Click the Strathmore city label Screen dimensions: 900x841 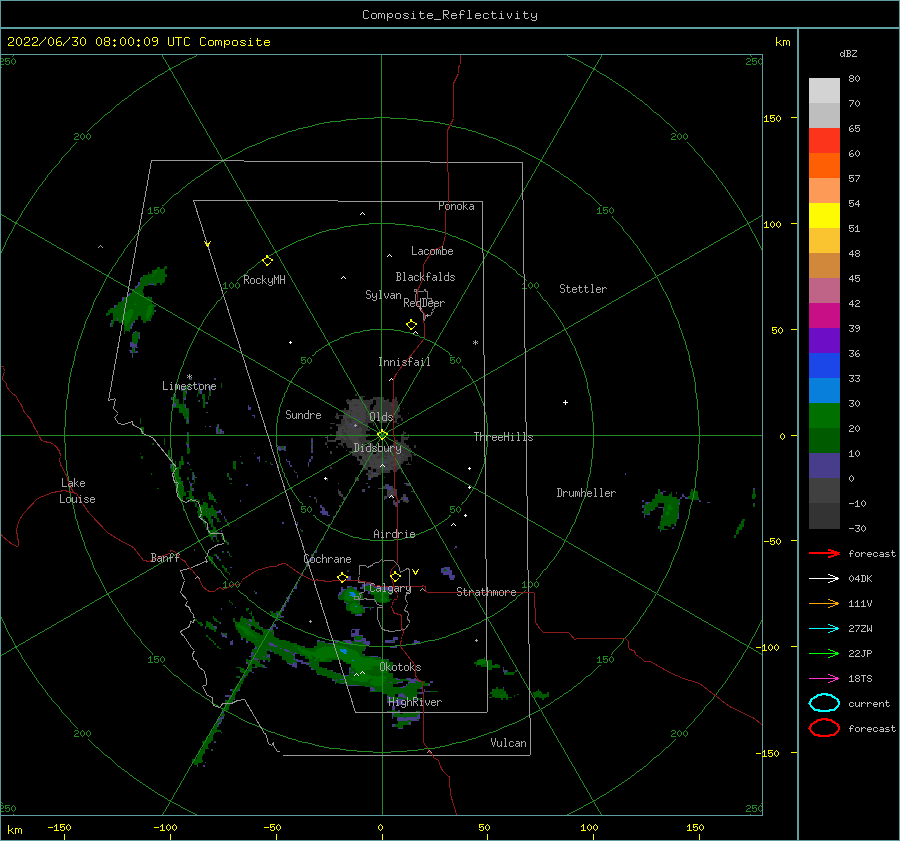tap(486, 592)
